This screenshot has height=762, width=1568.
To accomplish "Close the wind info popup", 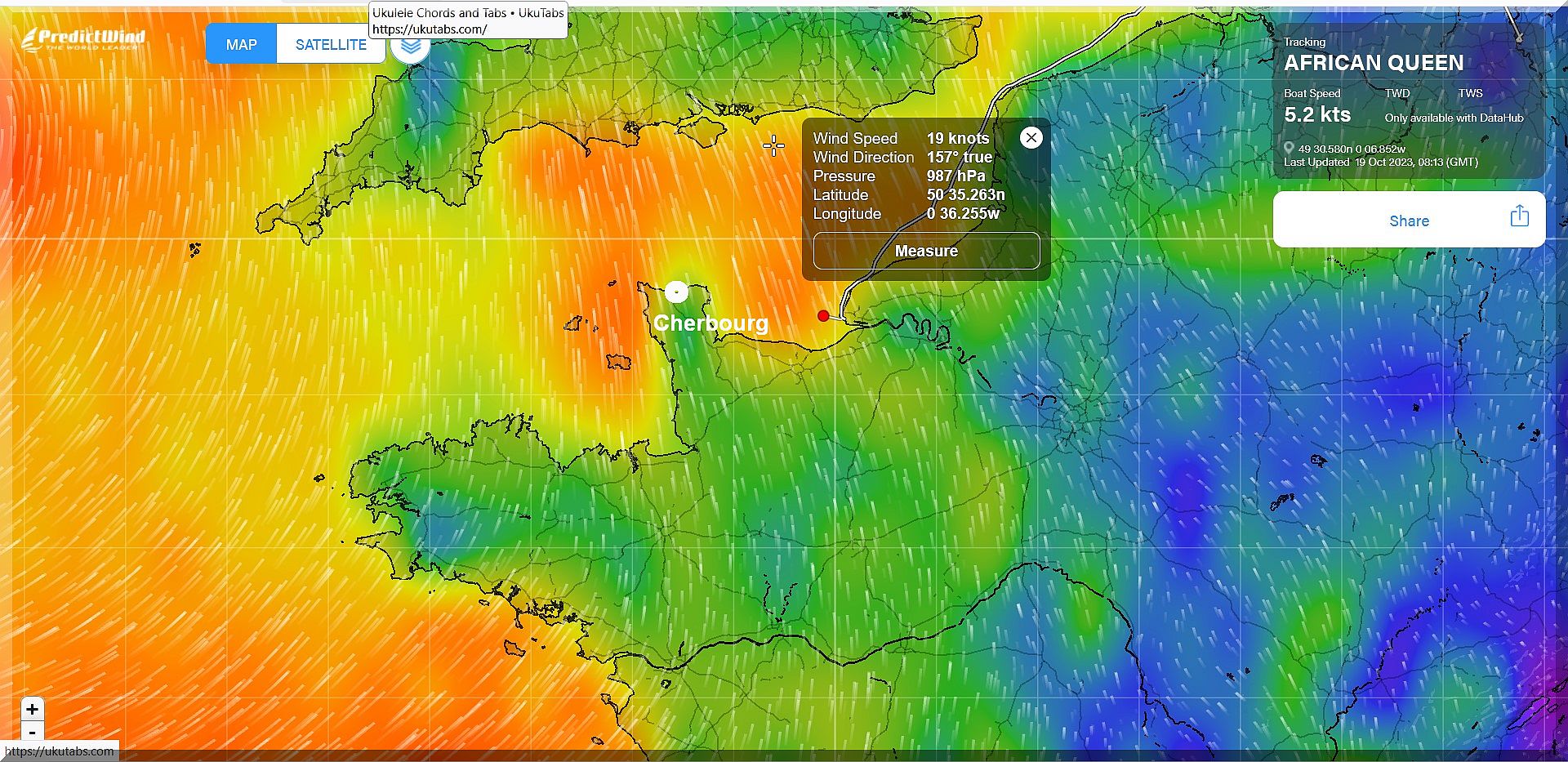I will [1031, 138].
